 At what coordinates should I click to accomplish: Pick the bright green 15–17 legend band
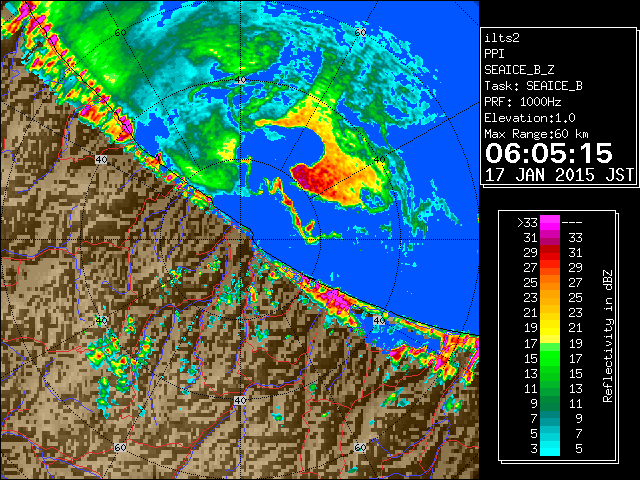pyautogui.click(x=550, y=358)
